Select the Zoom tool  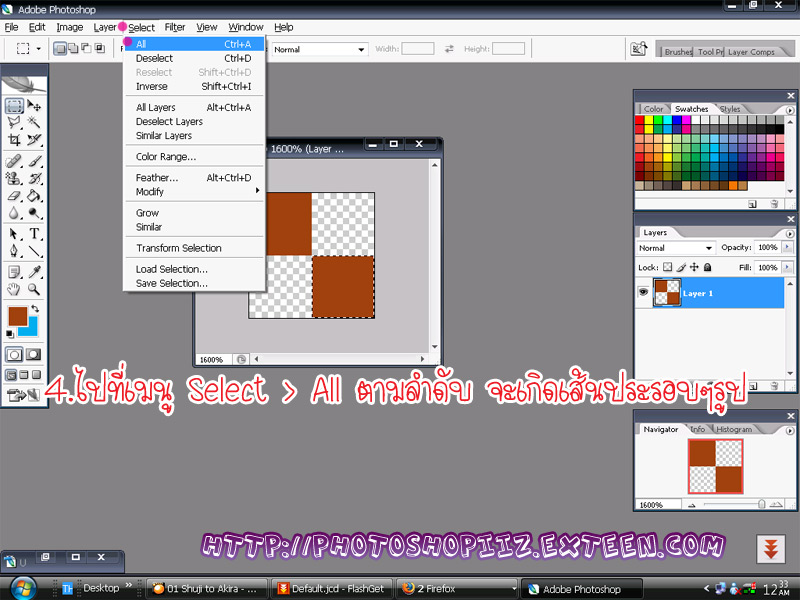[34, 289]
